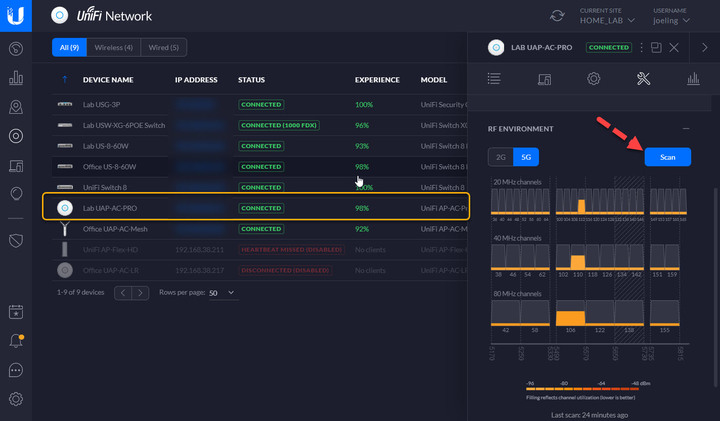The height and width of the screenshot is (421, 720).
Task: Click the signal strength dBm legend bar
Action: [583, 389]
